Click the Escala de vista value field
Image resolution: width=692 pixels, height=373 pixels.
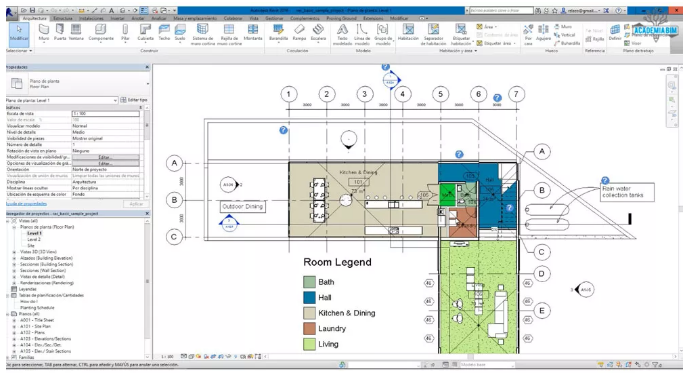[x=105, y=113]
